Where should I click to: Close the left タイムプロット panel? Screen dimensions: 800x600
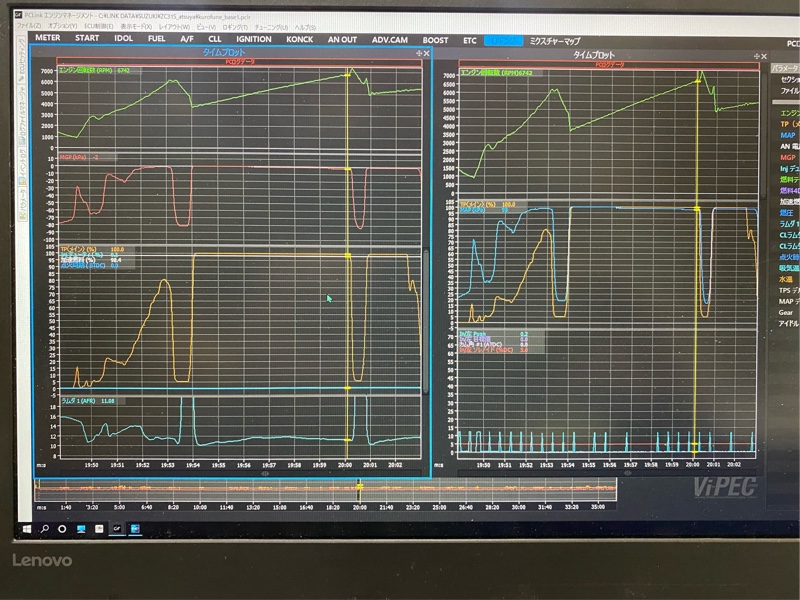click(427, 53)
